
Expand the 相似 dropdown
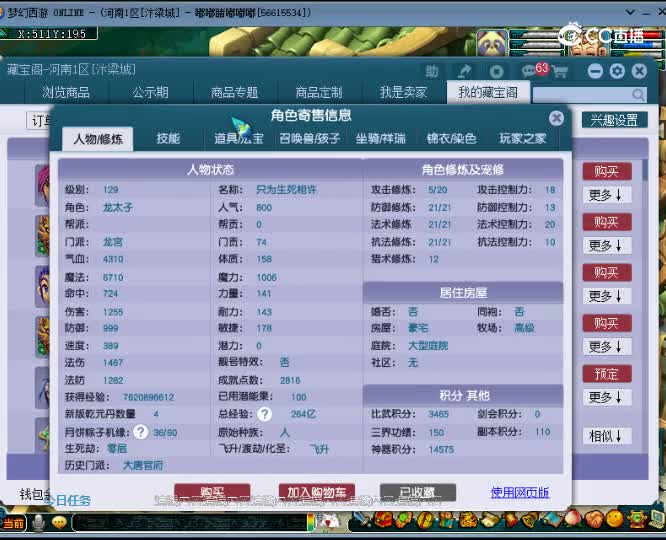(606, 436)
